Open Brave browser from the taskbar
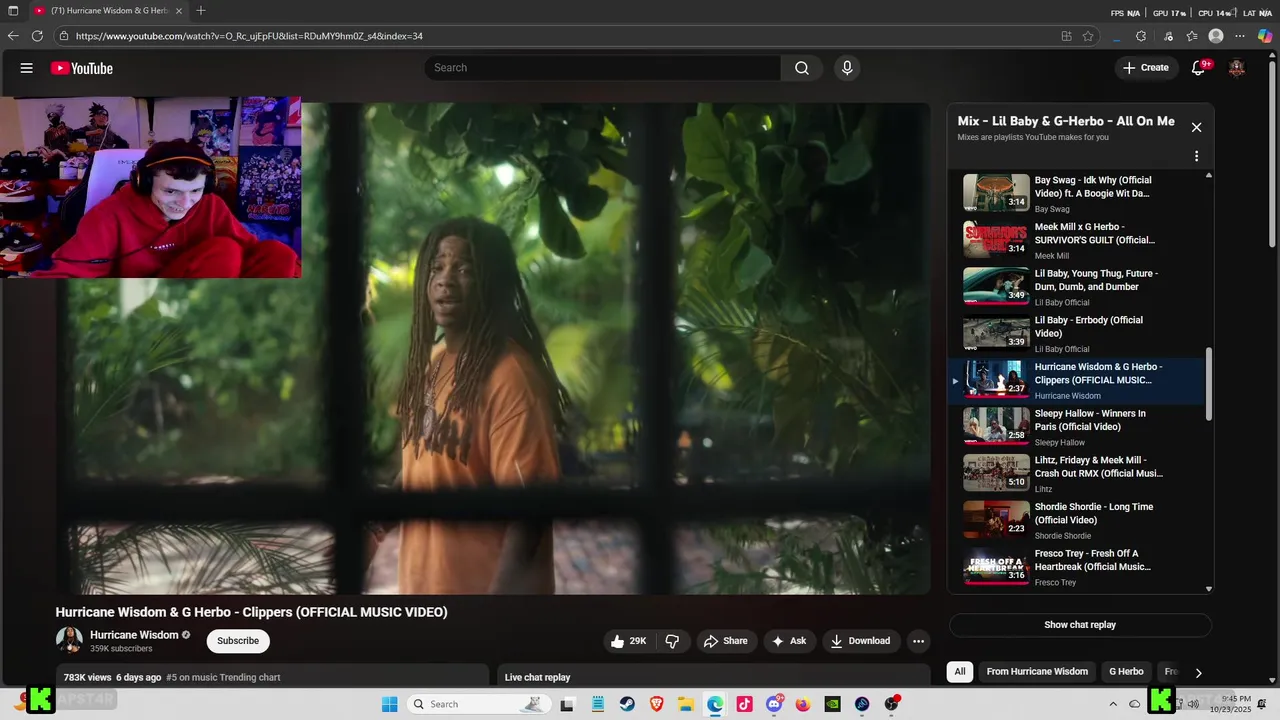 pyautogui.click(x=656, y=704)
